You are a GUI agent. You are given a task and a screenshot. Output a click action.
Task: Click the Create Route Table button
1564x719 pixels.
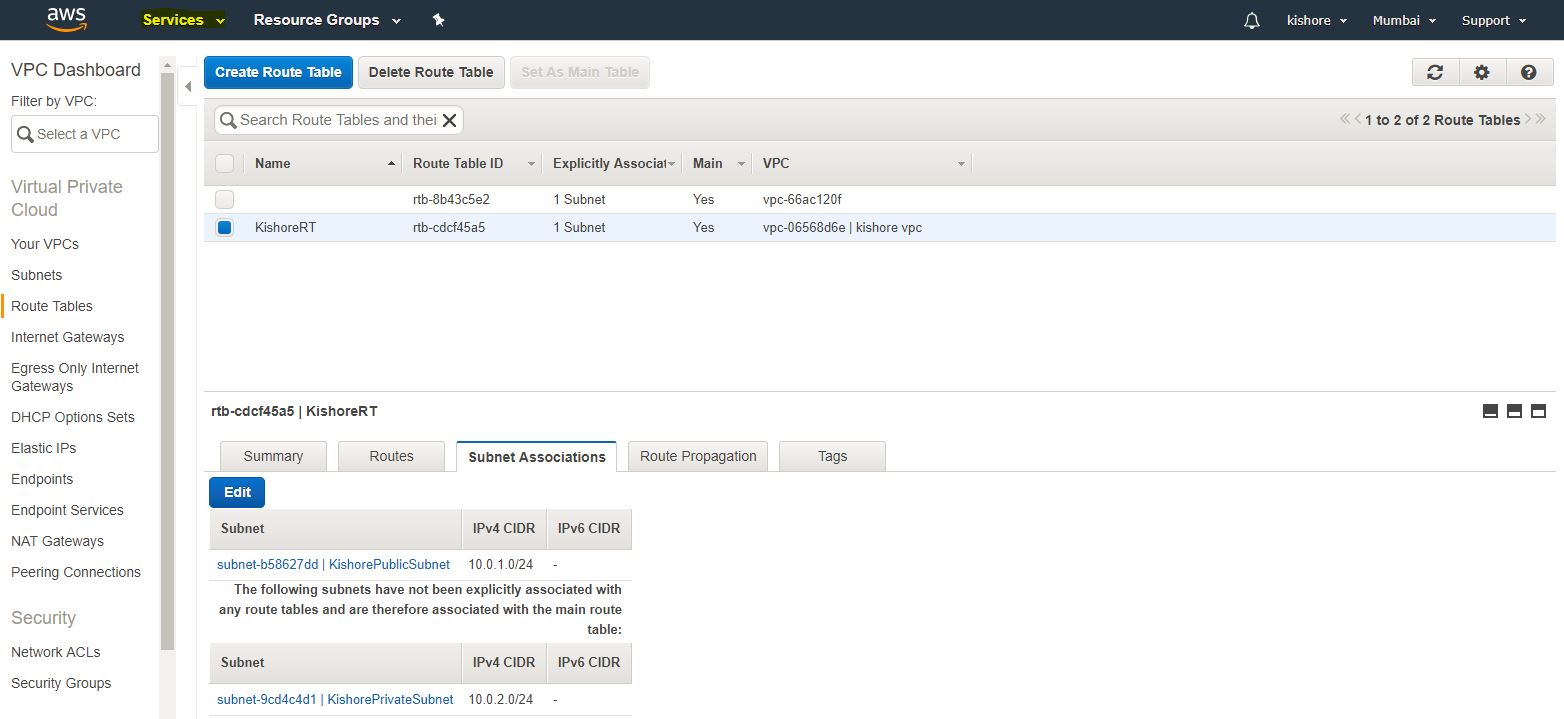tap(278, 72)
